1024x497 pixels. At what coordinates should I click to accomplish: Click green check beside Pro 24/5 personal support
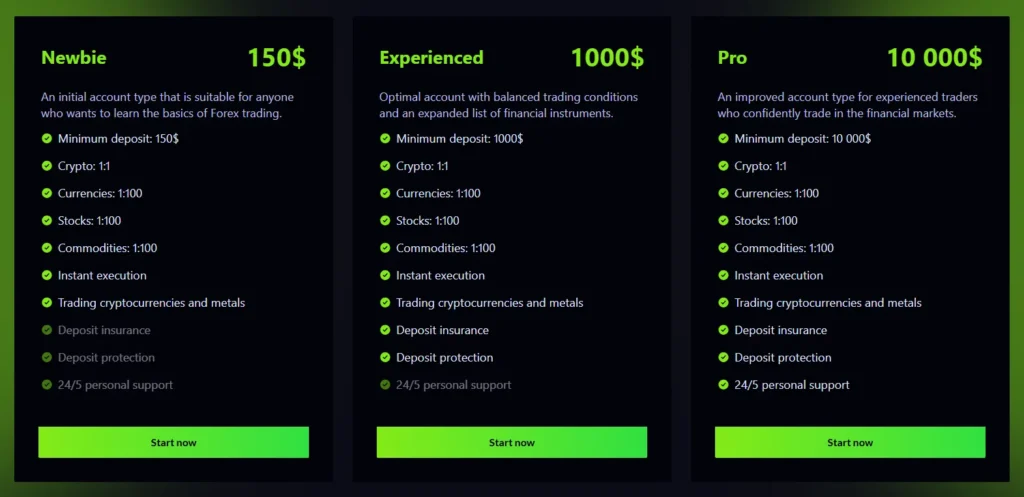pyautogui.click(x=723, y=385)
